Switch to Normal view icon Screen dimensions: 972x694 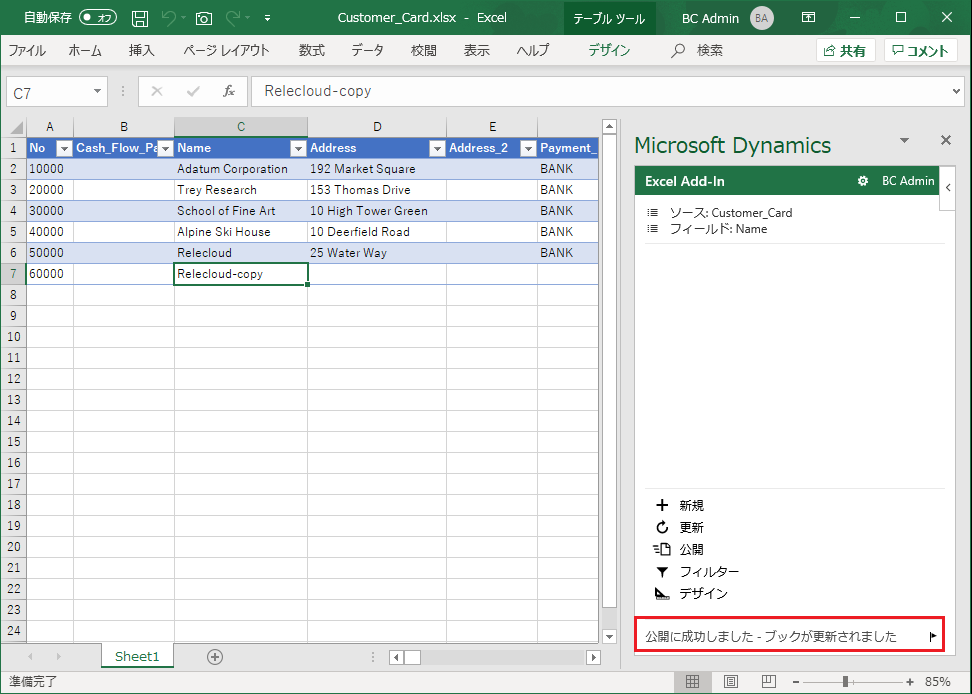(692, 682)
